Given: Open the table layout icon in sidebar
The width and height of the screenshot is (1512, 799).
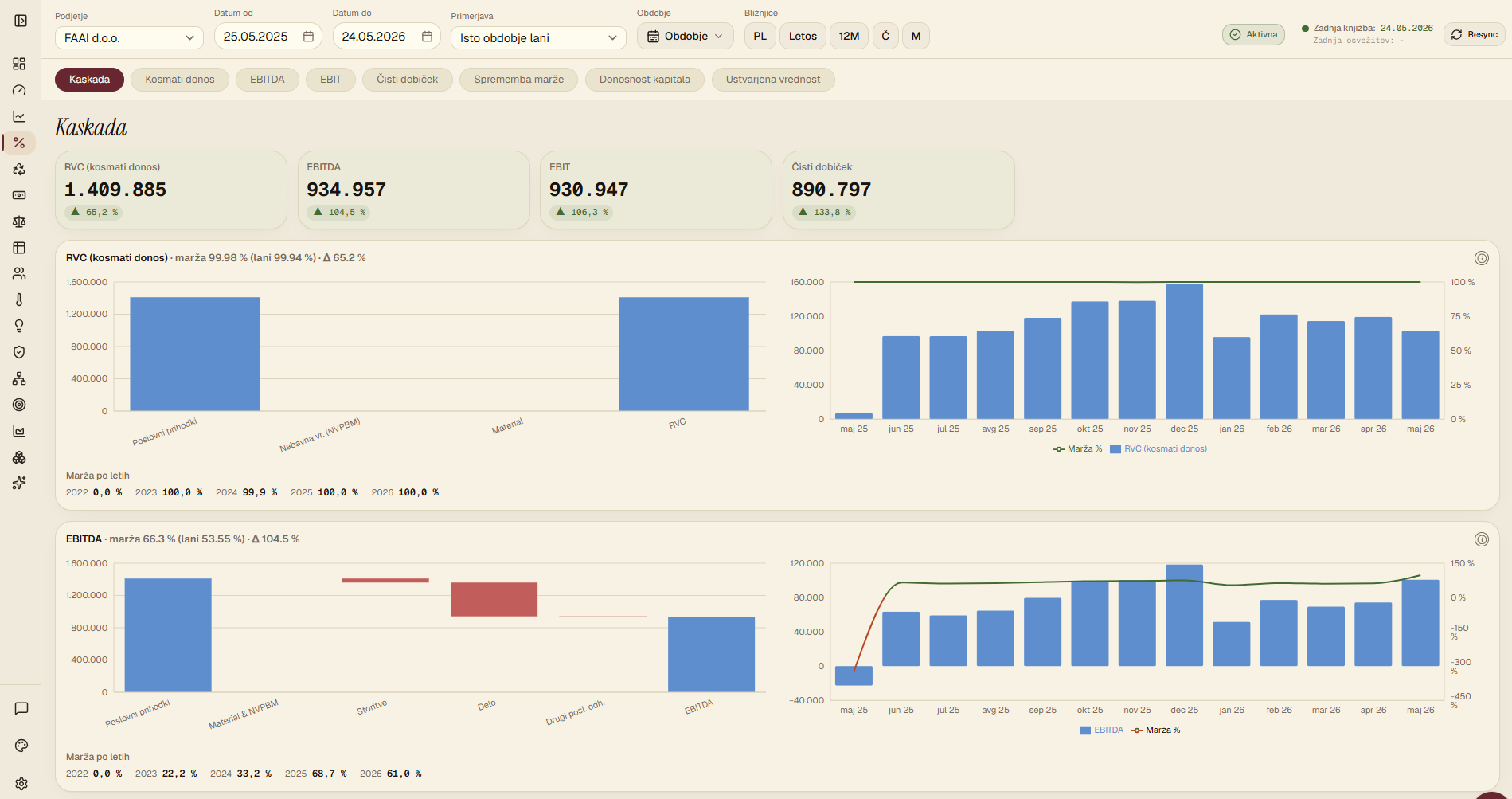Looking at the screenshot, I should pos(19,248).
